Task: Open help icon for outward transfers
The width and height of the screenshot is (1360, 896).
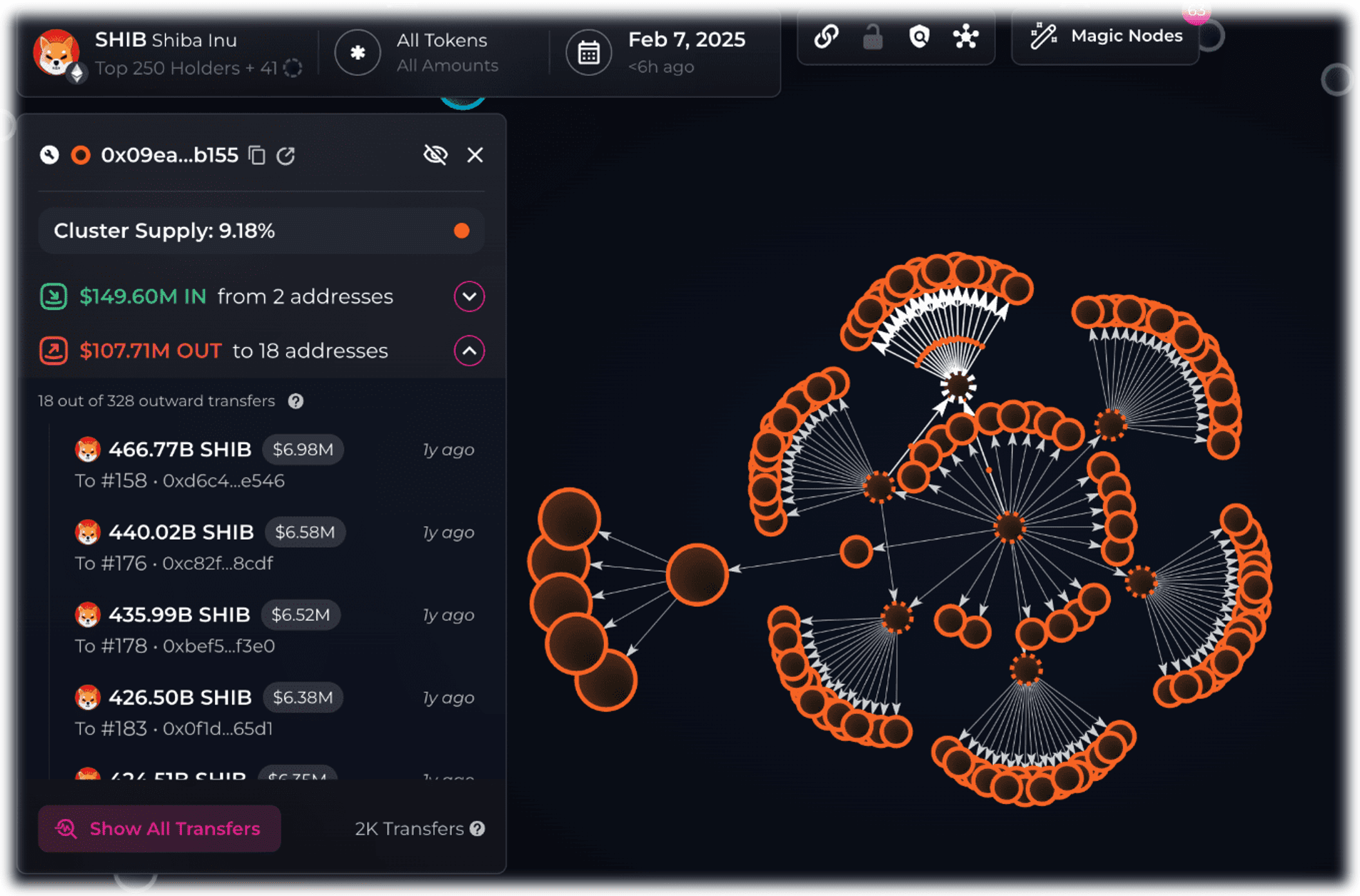Action: pos(296,401)
